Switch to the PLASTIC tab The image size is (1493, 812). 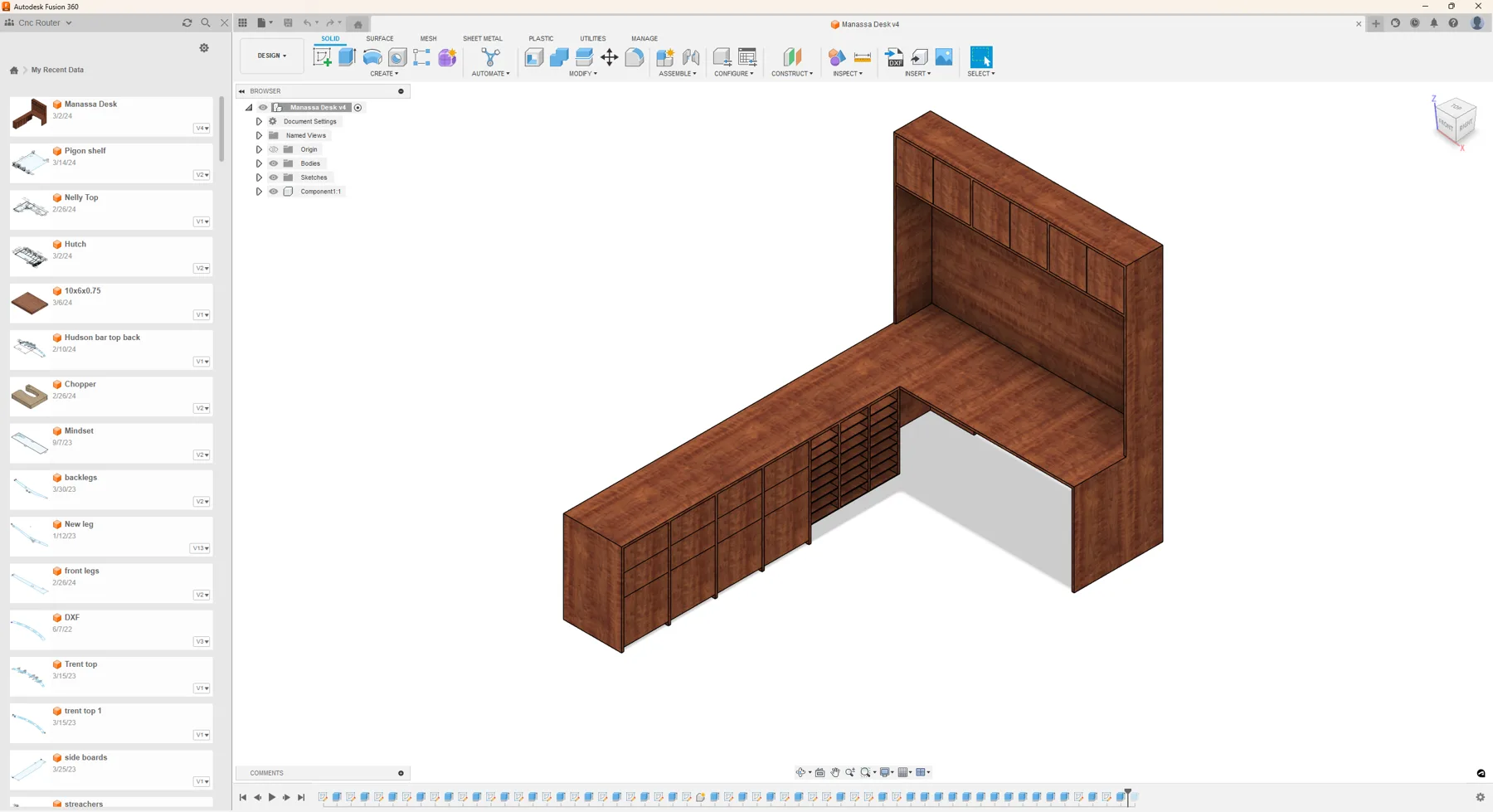pos(541,39)
